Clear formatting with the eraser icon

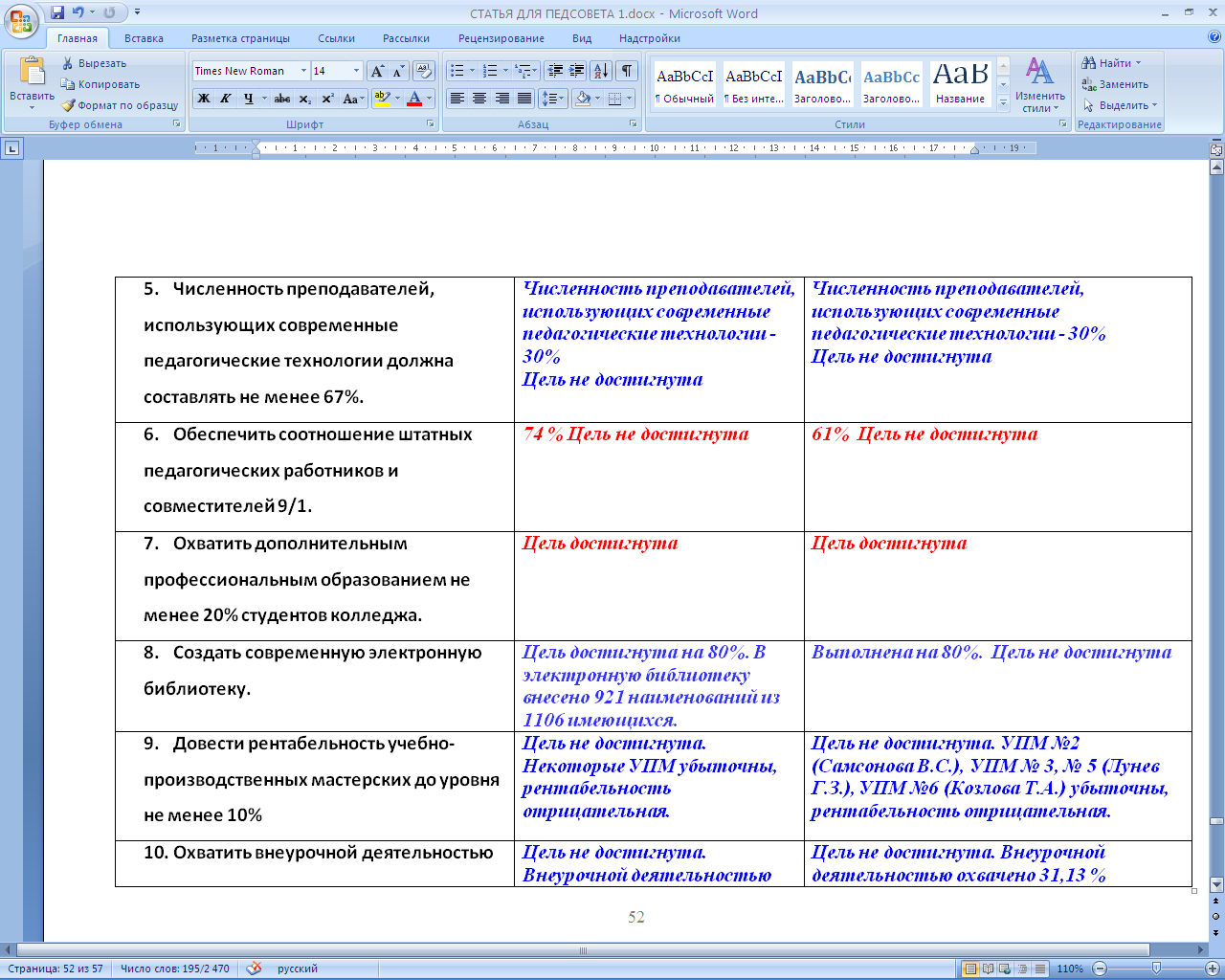coord(424,72)
